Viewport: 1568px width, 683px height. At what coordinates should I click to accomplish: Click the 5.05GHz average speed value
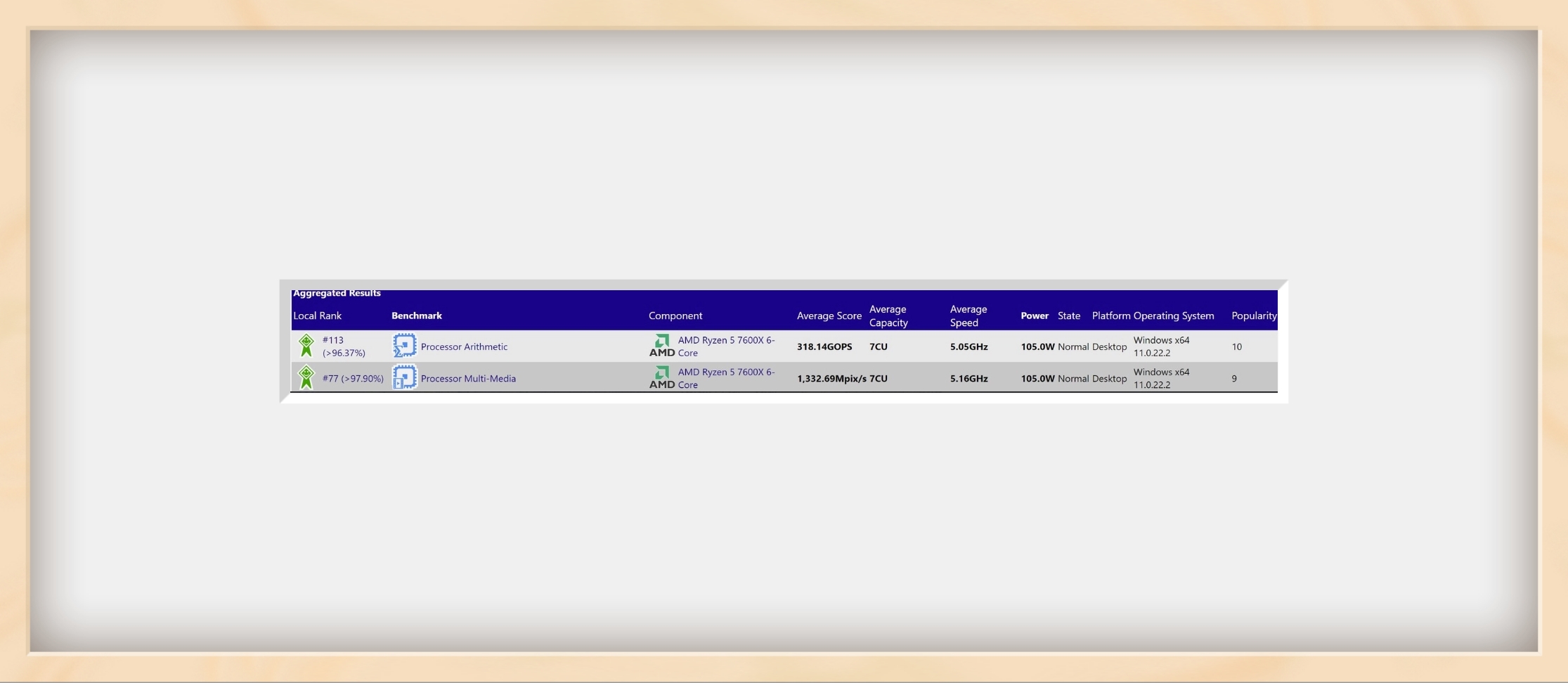click(x=969, y=346)
